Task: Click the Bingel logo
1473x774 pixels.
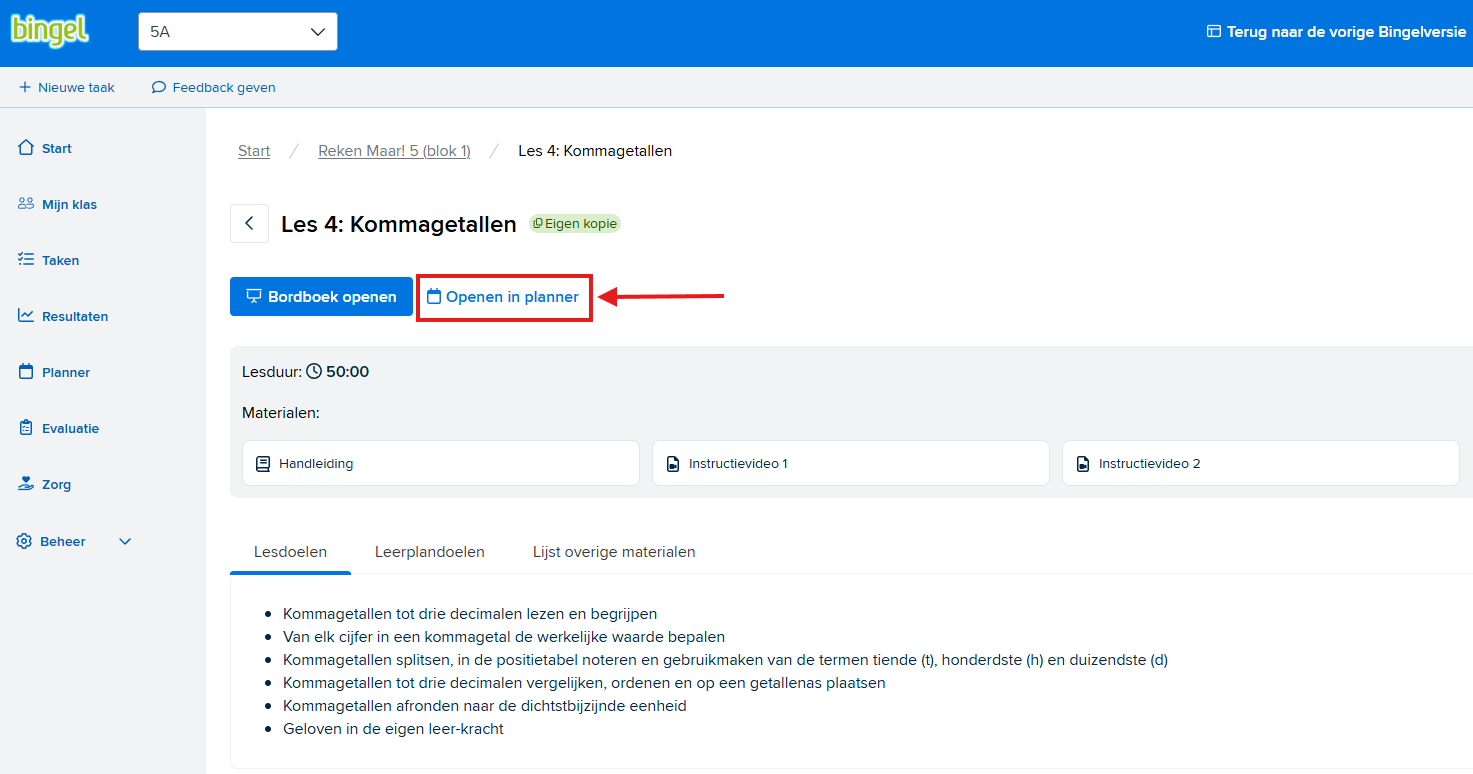Action: pos(50,31)
